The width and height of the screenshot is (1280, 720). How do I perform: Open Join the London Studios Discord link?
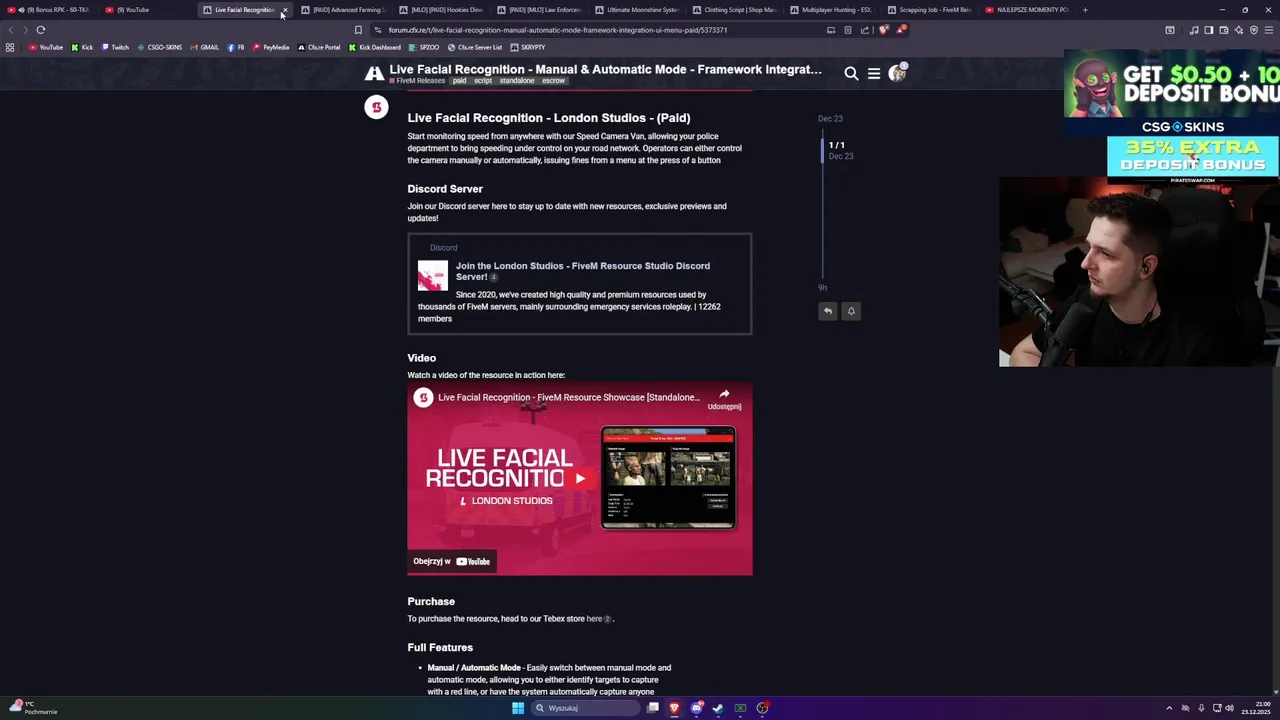tap(583, 271)
